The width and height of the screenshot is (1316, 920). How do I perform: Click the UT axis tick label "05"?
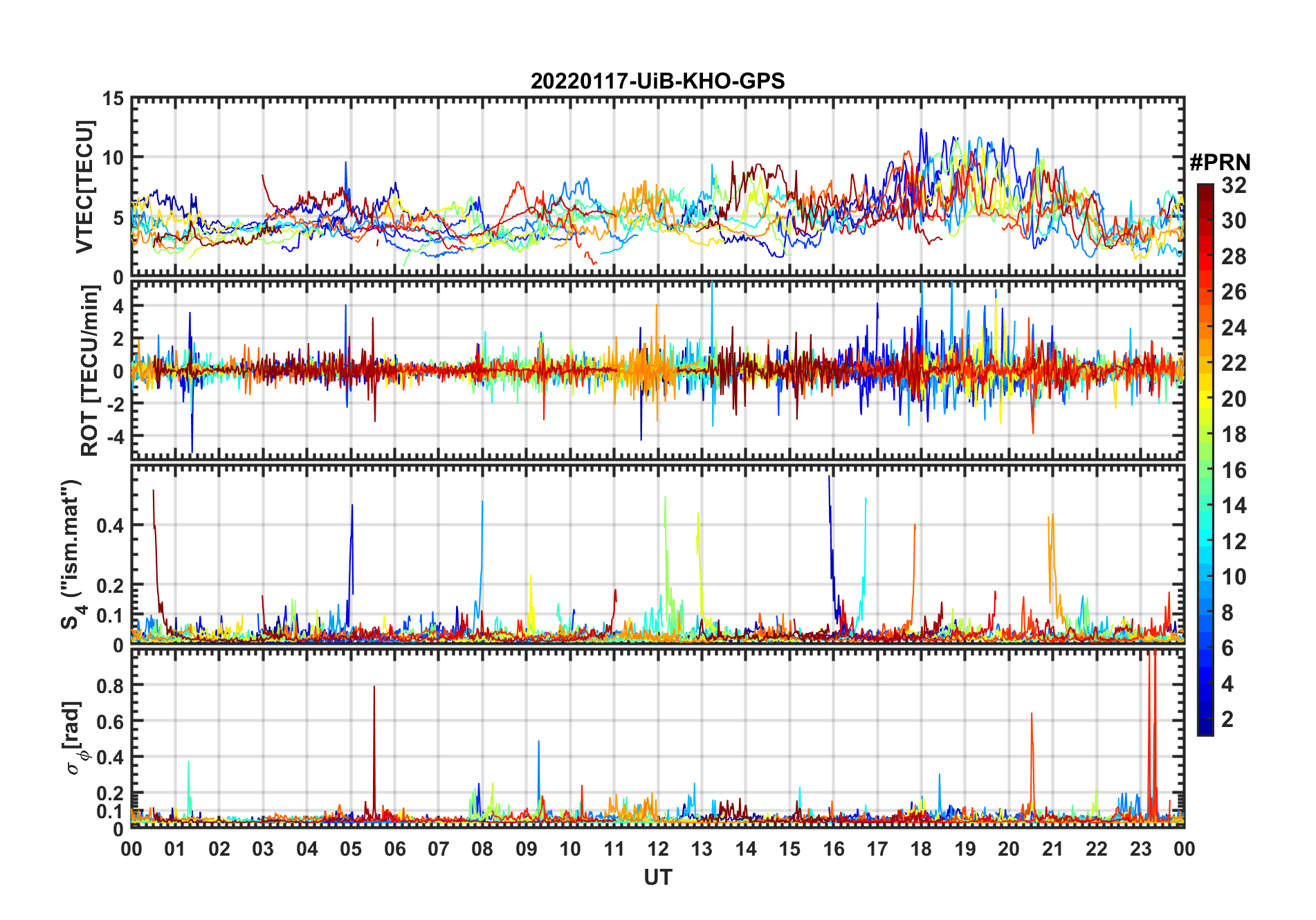point(351,849)
